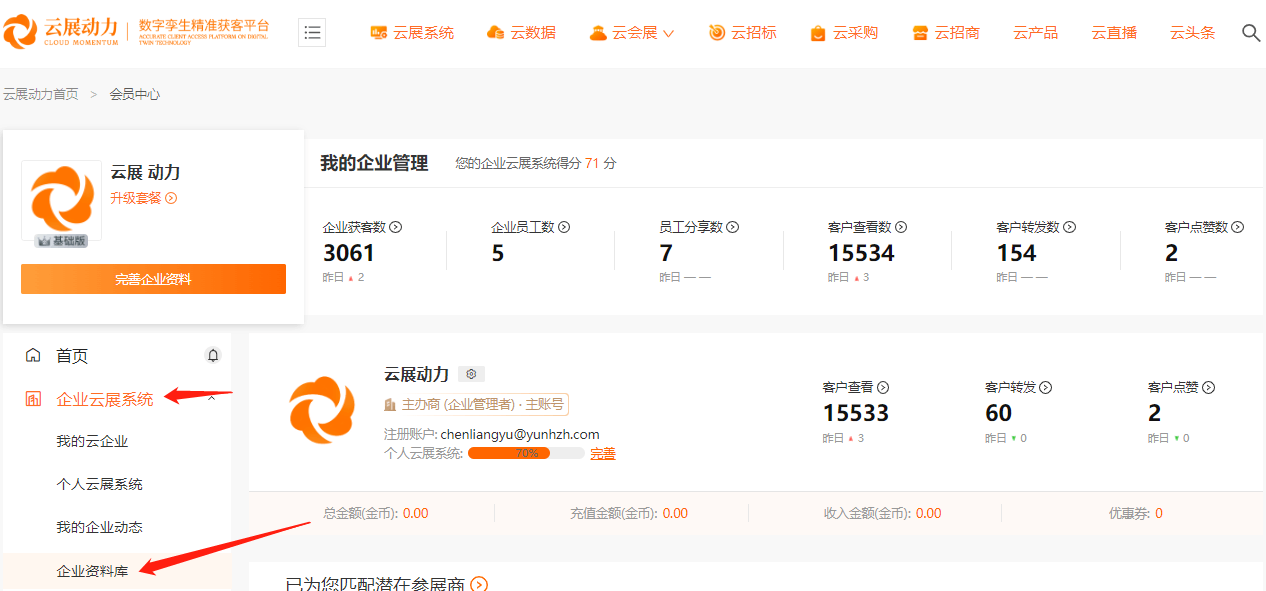Screen dimensions: 1266x591
Task: Open 云展系统 in top navigation
Action: (x=412, y=33)
